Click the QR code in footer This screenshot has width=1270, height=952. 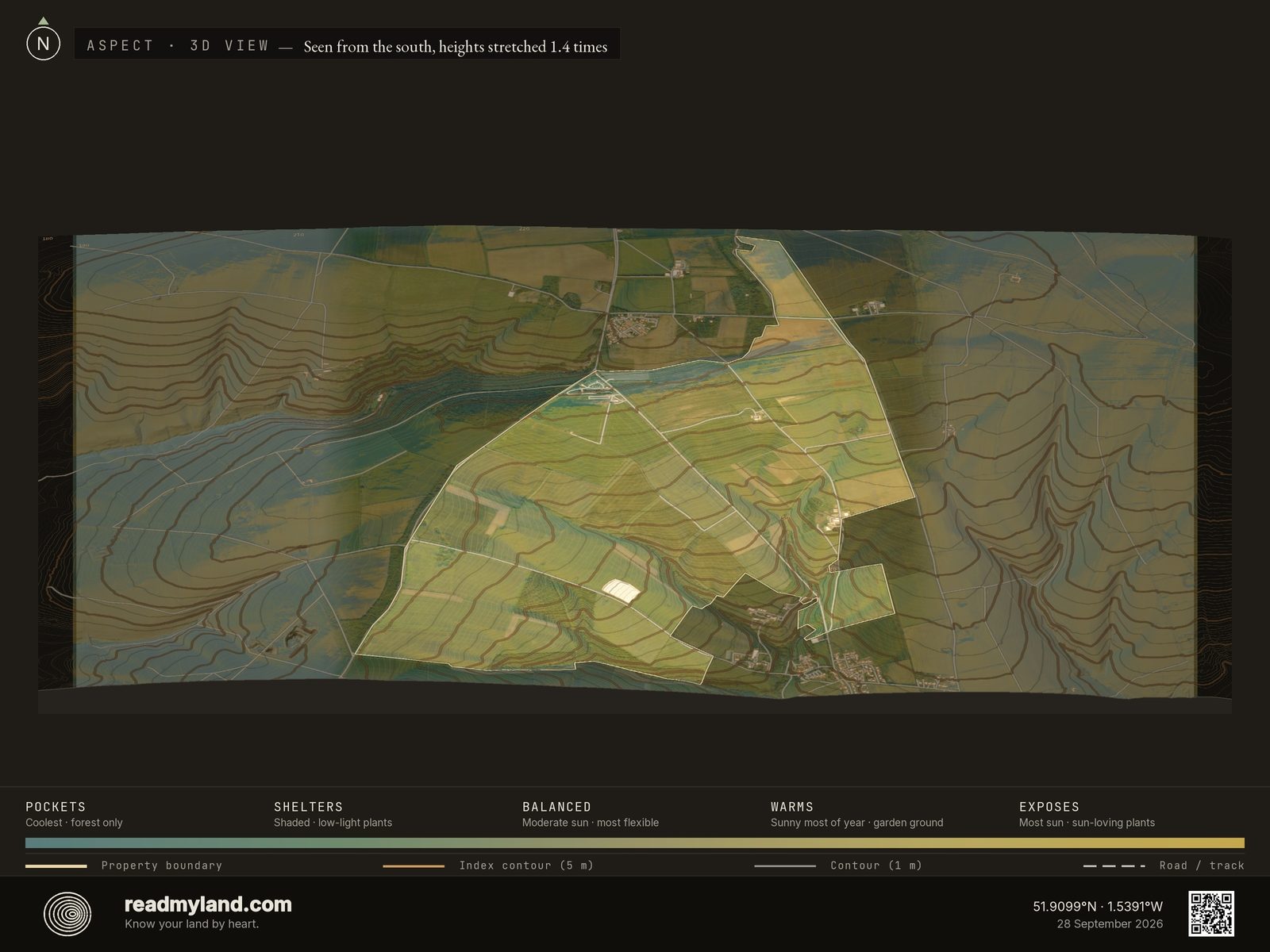click(x=1211, y=914)
